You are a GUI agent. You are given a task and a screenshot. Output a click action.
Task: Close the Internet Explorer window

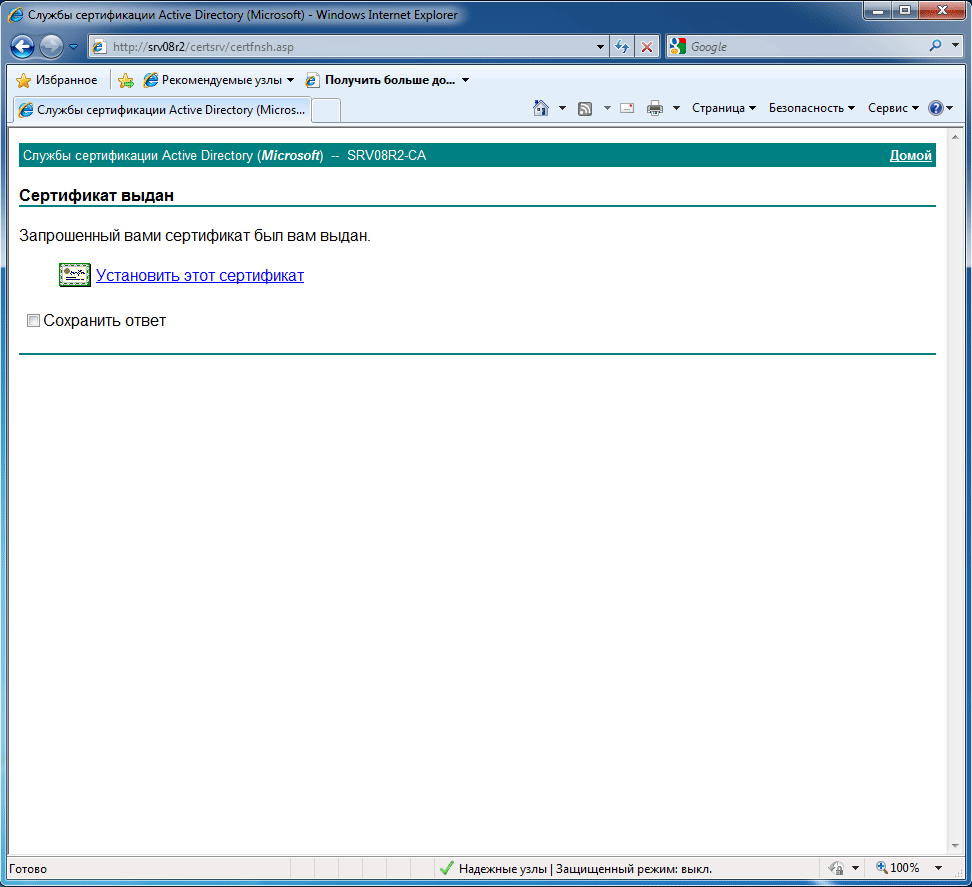tap(942, 10)
